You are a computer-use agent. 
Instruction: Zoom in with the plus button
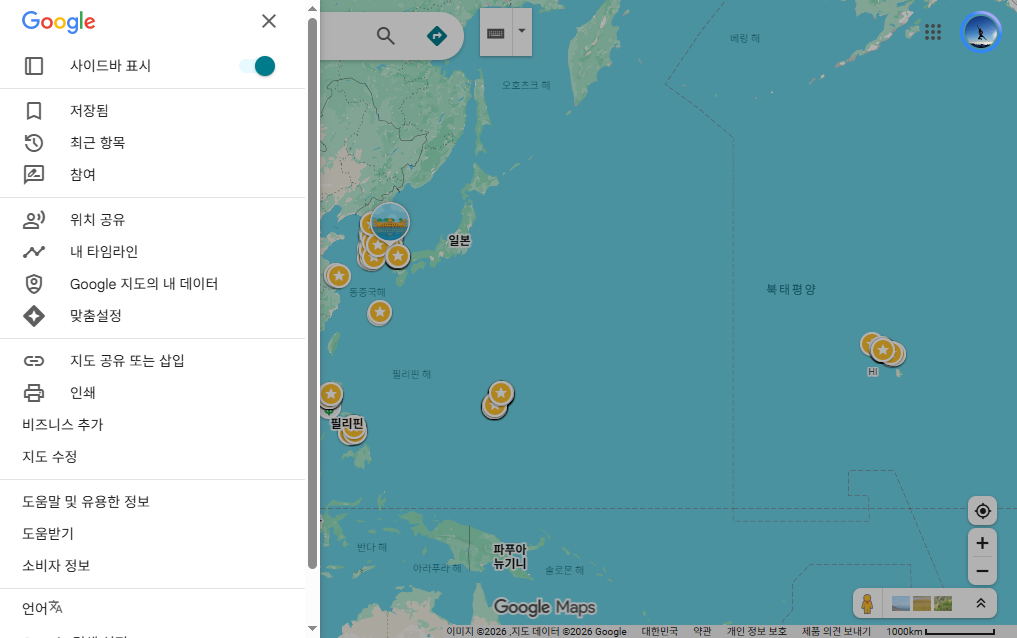[x=983, y=543]
